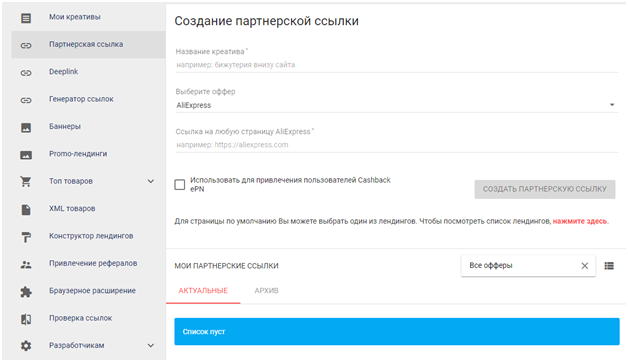Clear the Все офферы filter with X
628x362 pixels.
click(585, 265)
